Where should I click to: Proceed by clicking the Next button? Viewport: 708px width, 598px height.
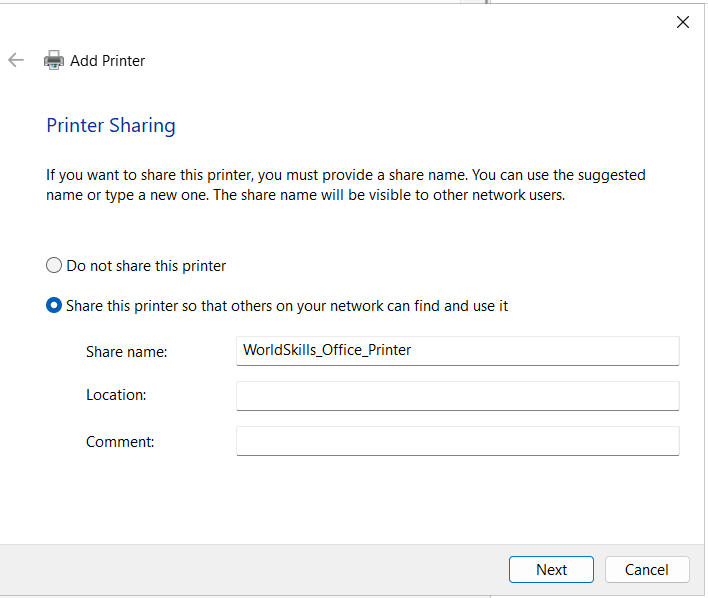[551, 570]
